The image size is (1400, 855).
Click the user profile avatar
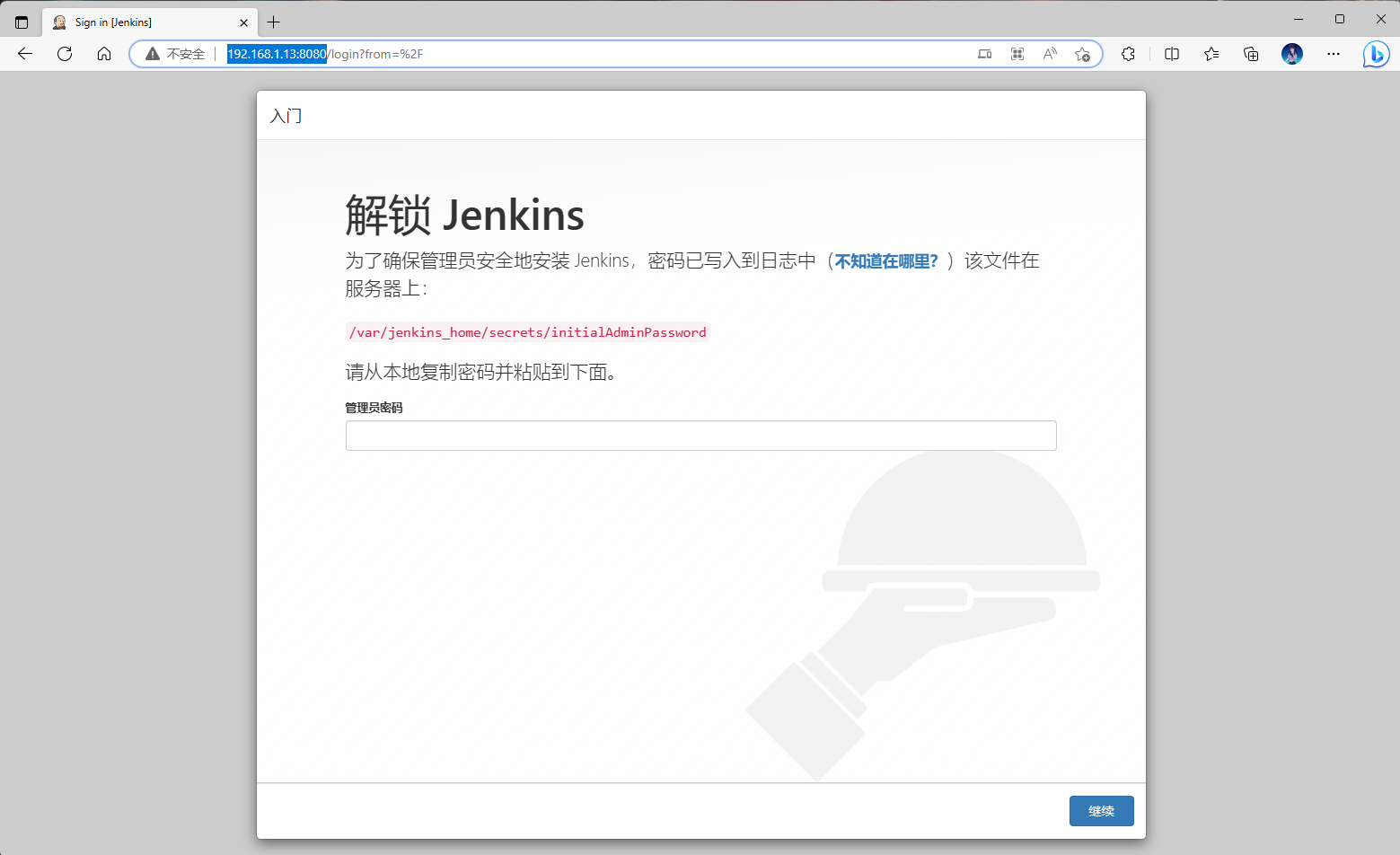(1292, 54)
